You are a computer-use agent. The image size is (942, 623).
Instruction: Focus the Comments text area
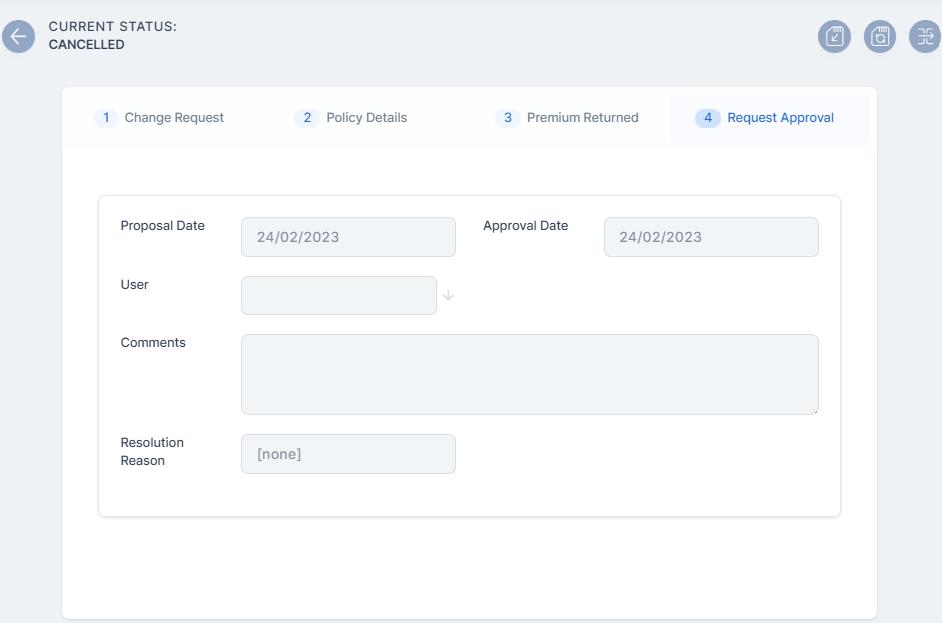coord(529,374)
